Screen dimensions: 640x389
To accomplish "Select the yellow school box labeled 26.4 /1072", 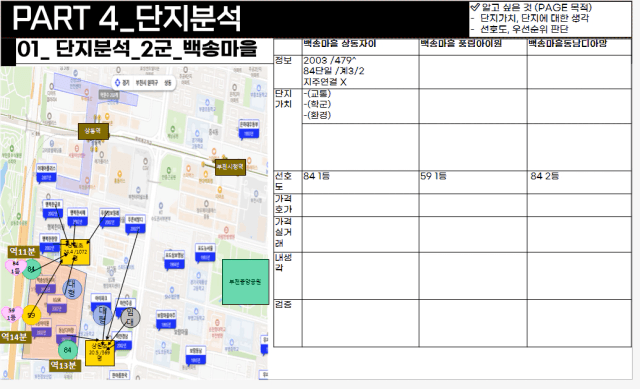I will tap(75, 252).
